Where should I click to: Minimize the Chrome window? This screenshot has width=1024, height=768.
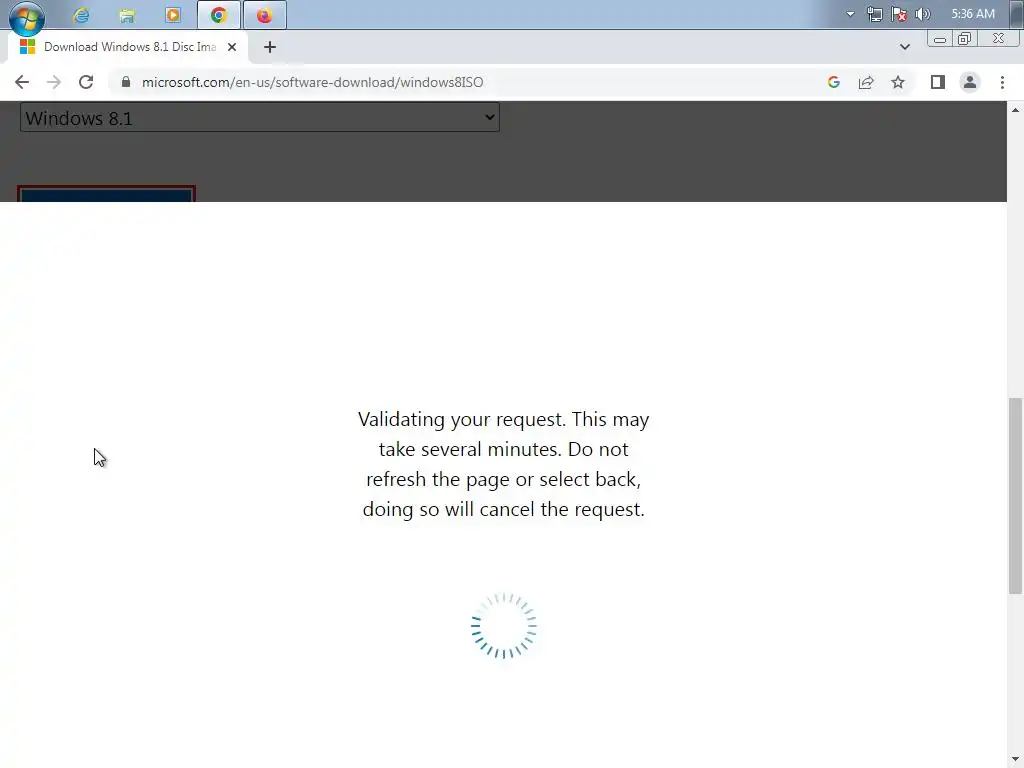(940, 39)
